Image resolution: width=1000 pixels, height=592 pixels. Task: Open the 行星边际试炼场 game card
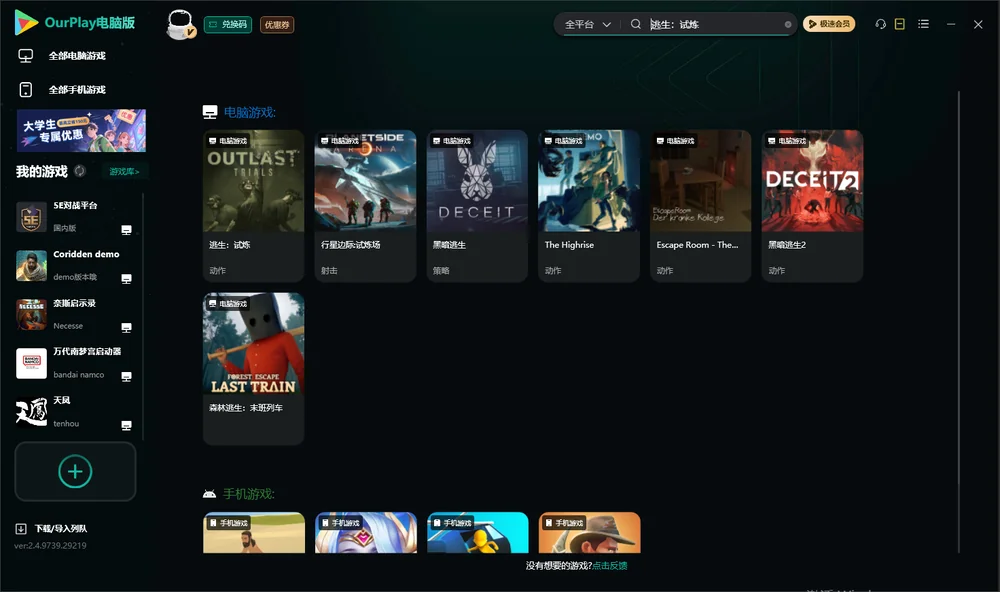[x=365, y=205]
